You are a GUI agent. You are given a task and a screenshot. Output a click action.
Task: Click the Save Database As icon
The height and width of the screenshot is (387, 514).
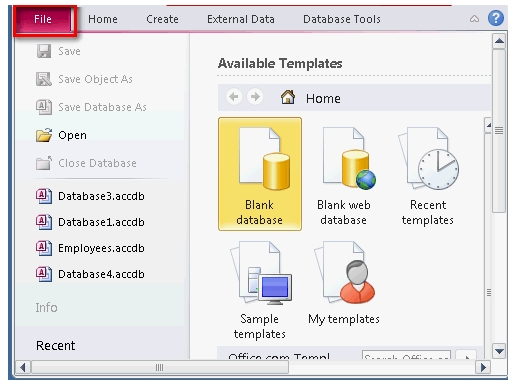pyautogui.click(x=44, y=107)
